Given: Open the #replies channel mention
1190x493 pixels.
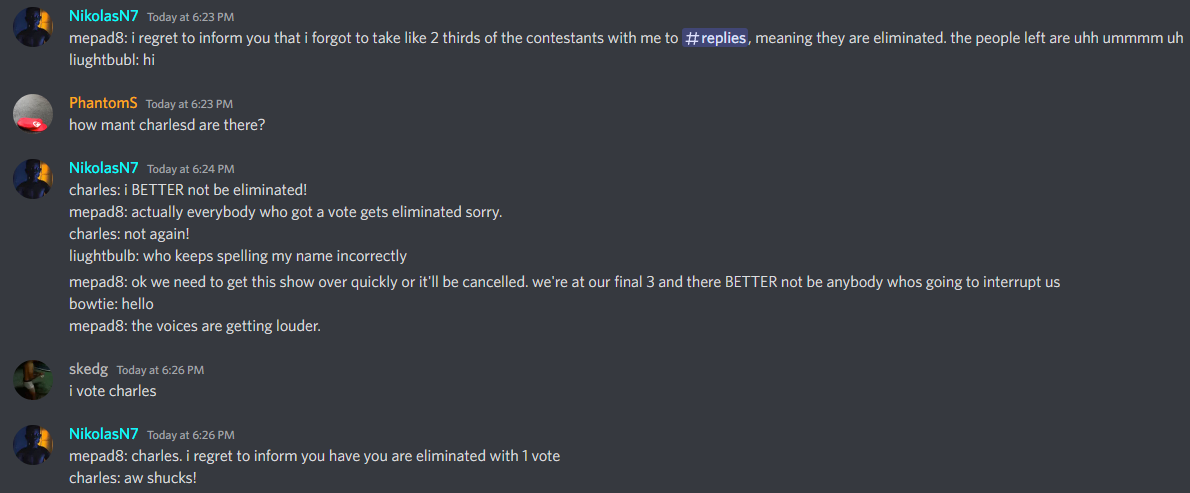Looking at the screenshot, I should tap(715, 39).
